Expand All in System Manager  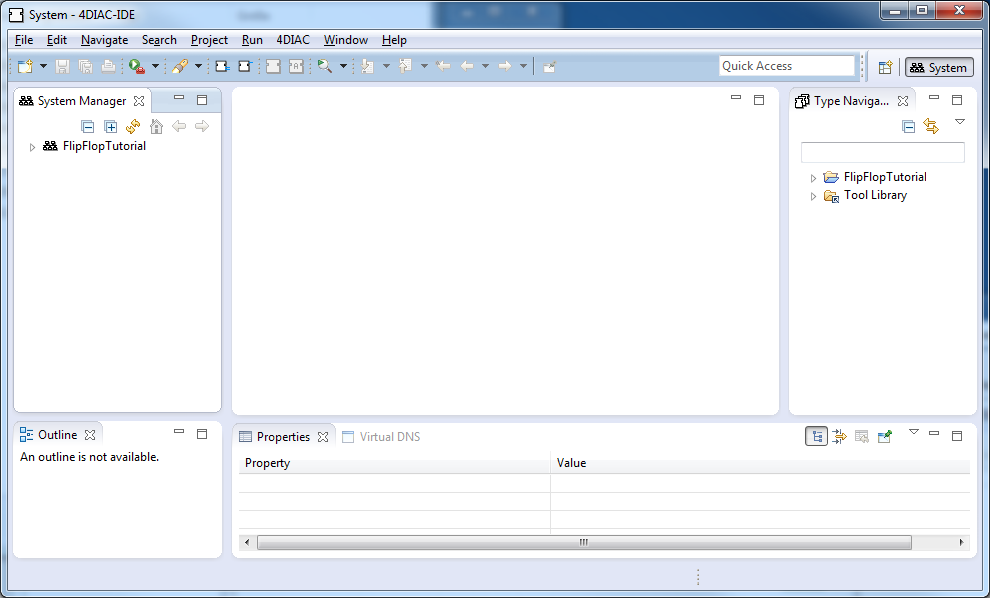pos(110,126)
